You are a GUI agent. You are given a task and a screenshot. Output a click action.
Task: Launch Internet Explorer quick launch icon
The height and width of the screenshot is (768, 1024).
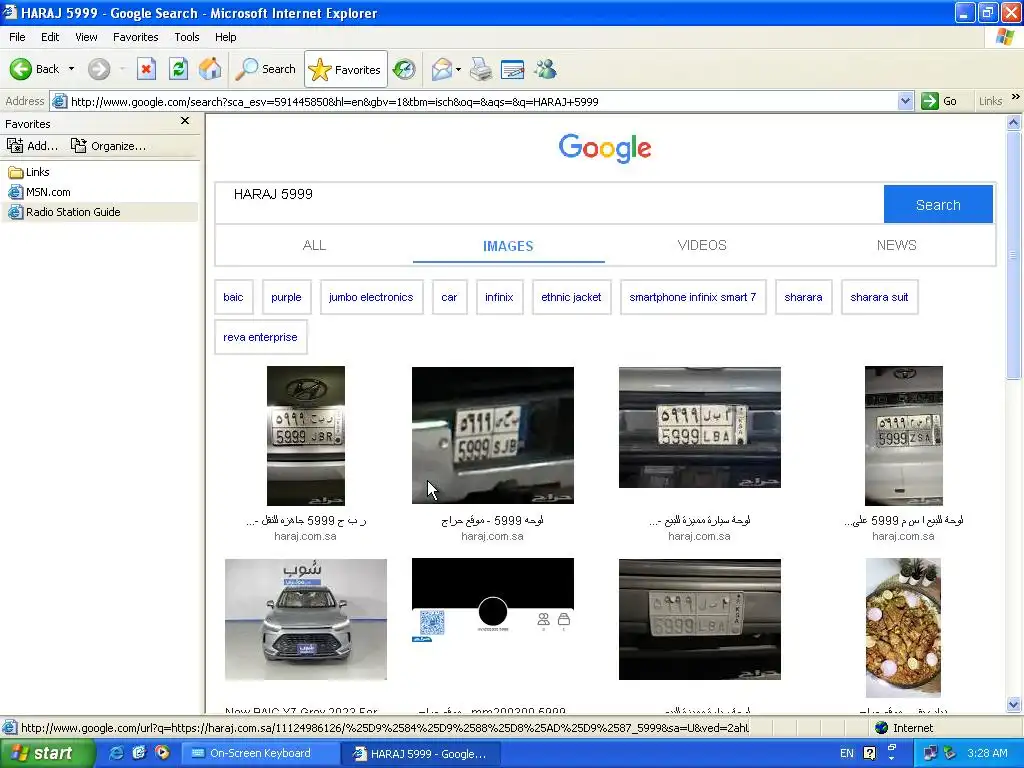pyautogui.click(x=117, y=753)
